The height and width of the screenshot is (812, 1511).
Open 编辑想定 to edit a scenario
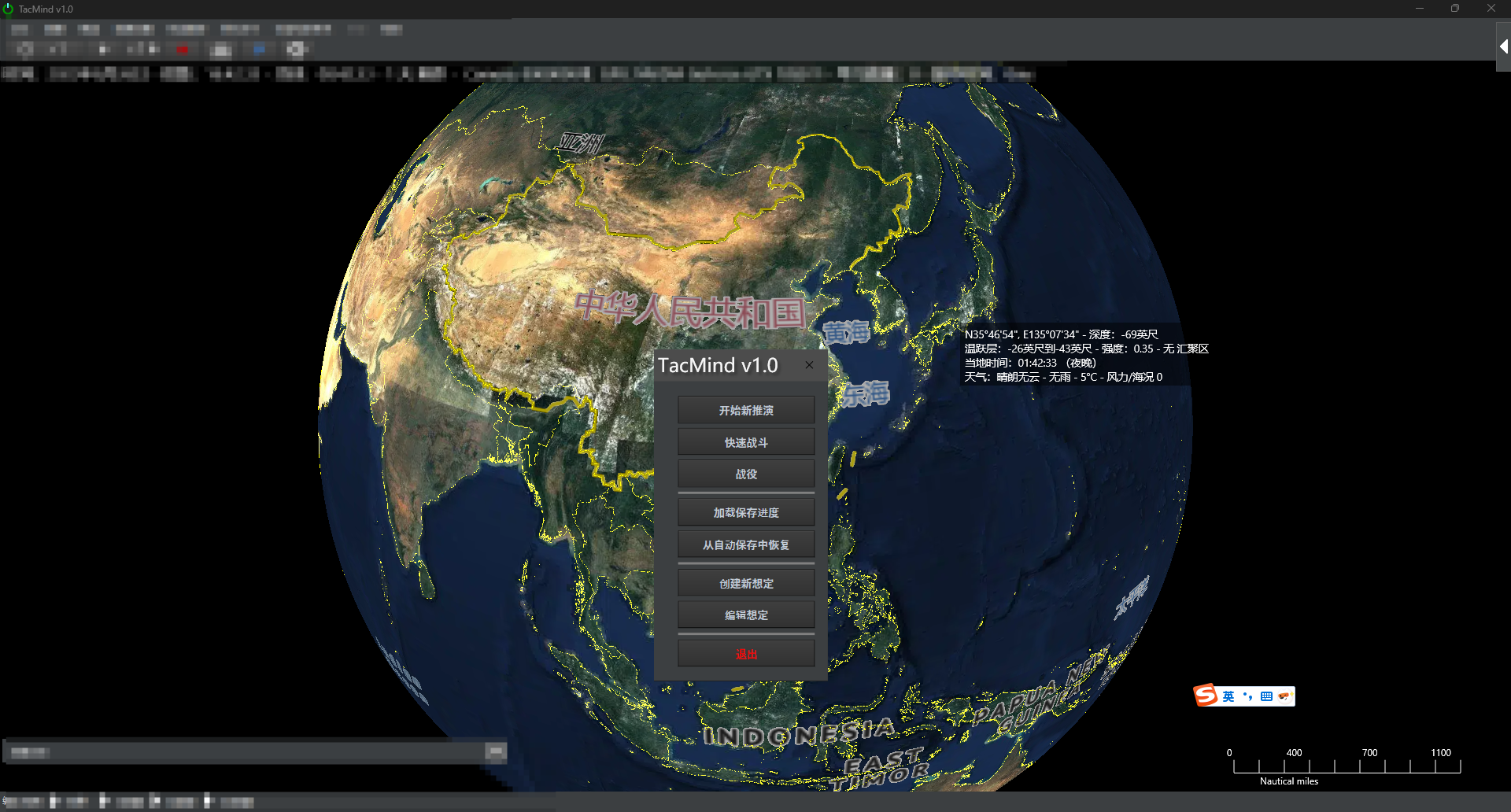click(746, 615)
